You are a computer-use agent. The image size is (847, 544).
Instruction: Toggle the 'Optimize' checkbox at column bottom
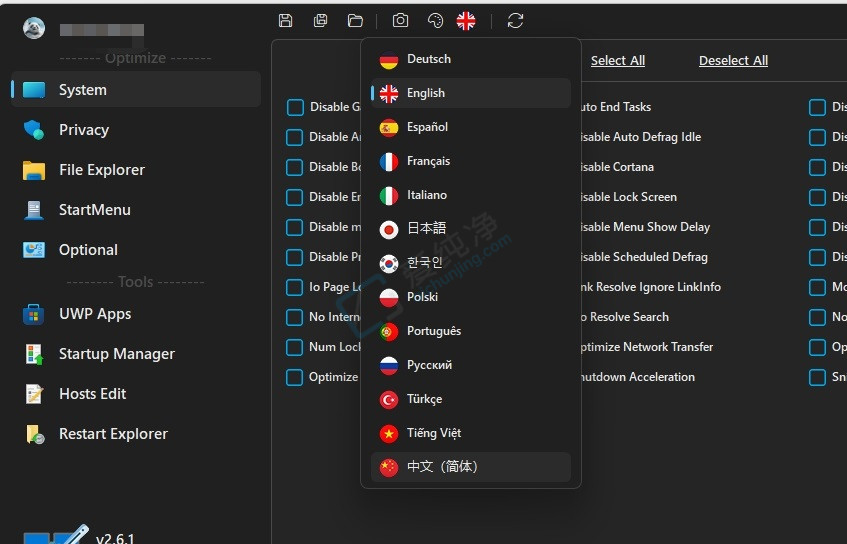[x=295, y=377]
